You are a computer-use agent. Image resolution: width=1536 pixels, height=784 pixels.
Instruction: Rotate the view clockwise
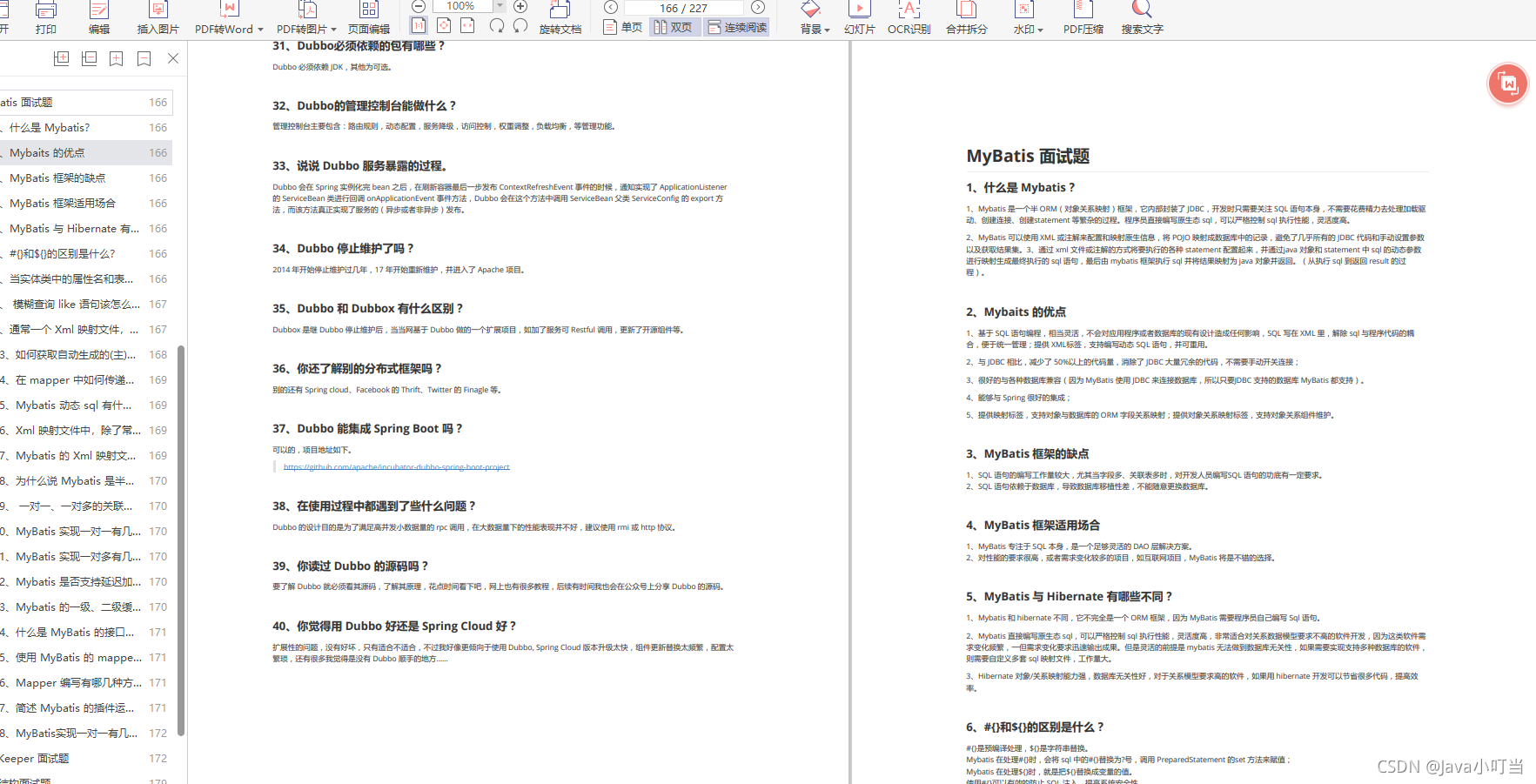tap(497, 26)
